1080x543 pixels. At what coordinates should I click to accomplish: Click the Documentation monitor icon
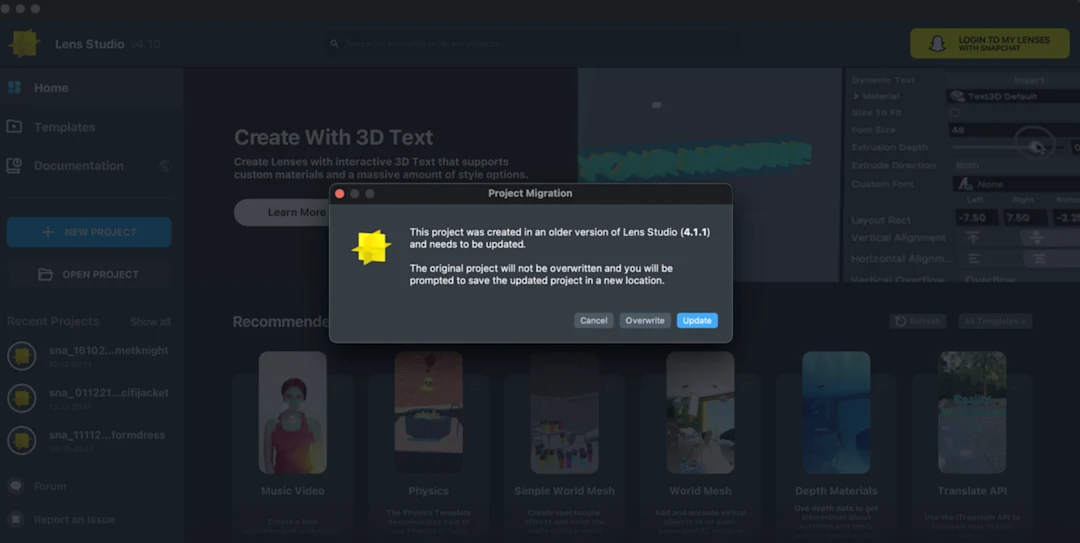click(14, 165)
